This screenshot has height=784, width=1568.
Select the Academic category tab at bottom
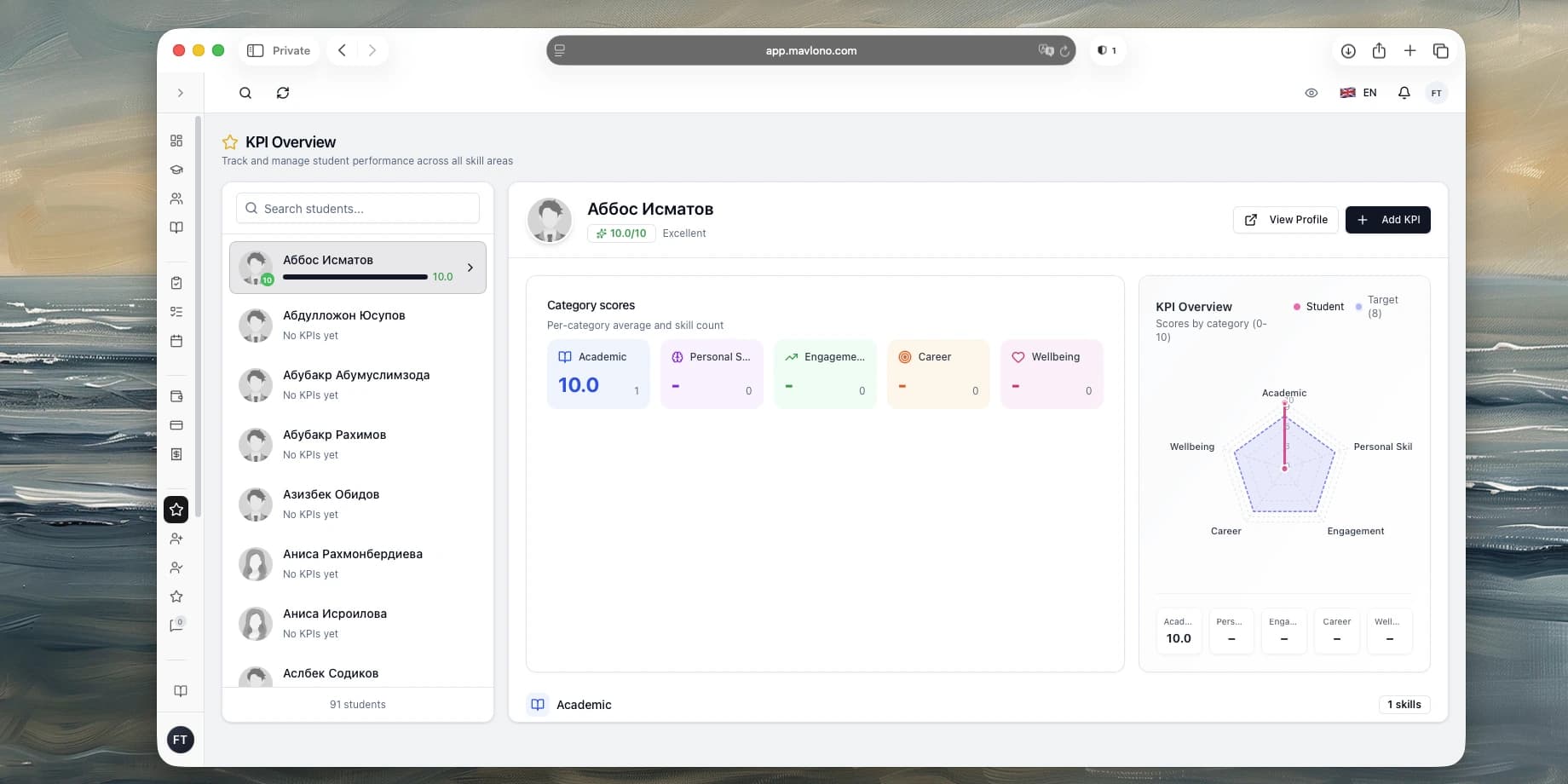pos(583,705)
